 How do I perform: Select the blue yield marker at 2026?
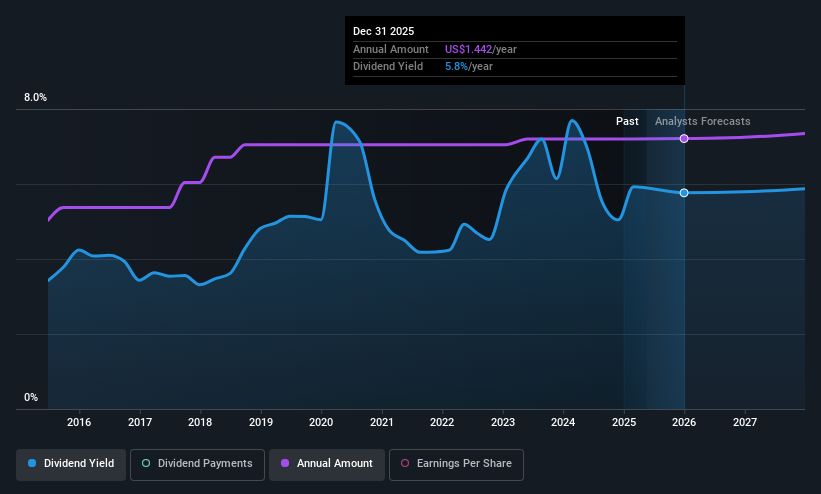684,193
